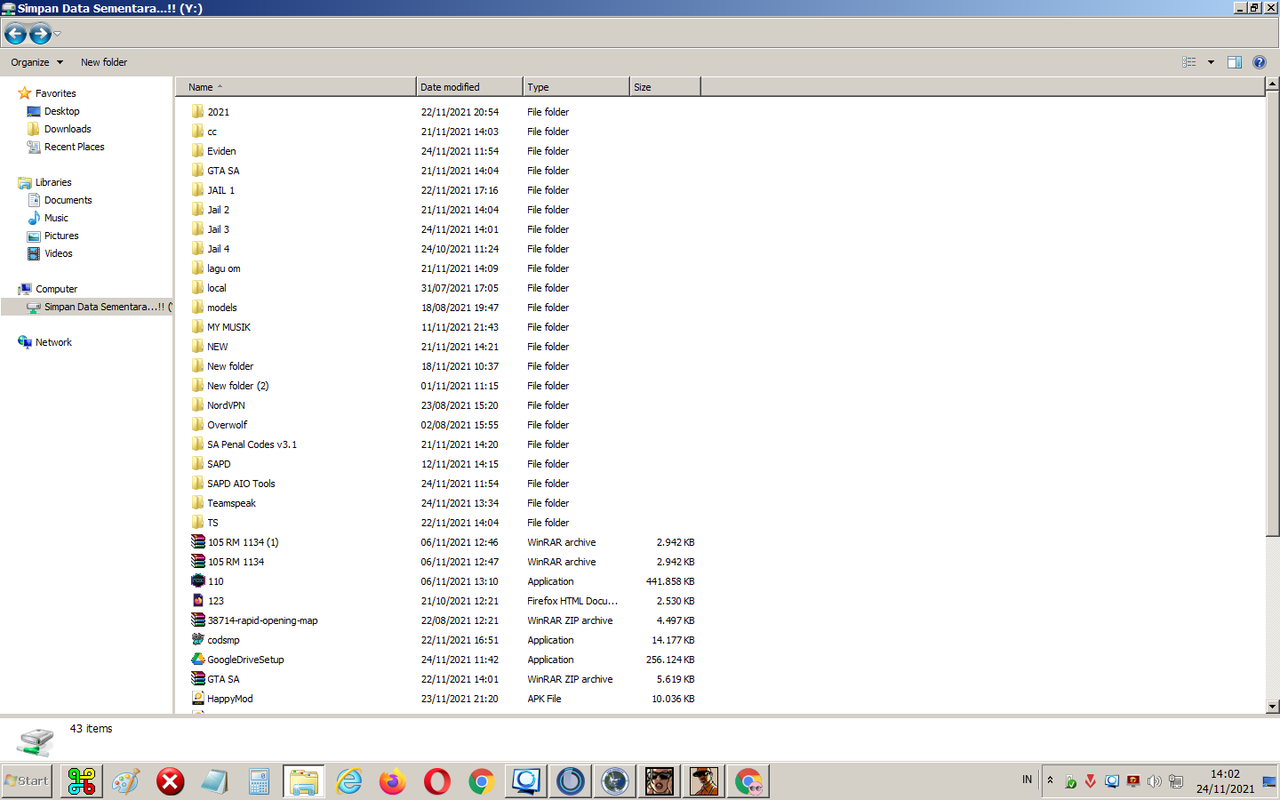Open Help with the question mark icon
Screen dimensions: 1280x800
point(1260,62)
